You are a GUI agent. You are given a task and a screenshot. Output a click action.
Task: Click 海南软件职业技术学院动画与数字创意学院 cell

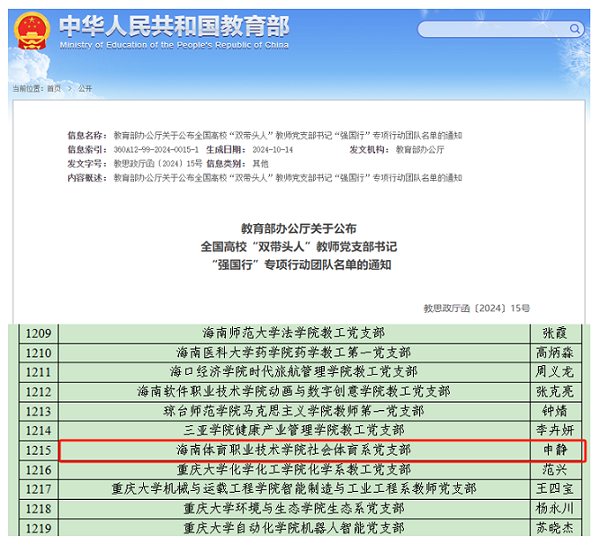[293, 392]
